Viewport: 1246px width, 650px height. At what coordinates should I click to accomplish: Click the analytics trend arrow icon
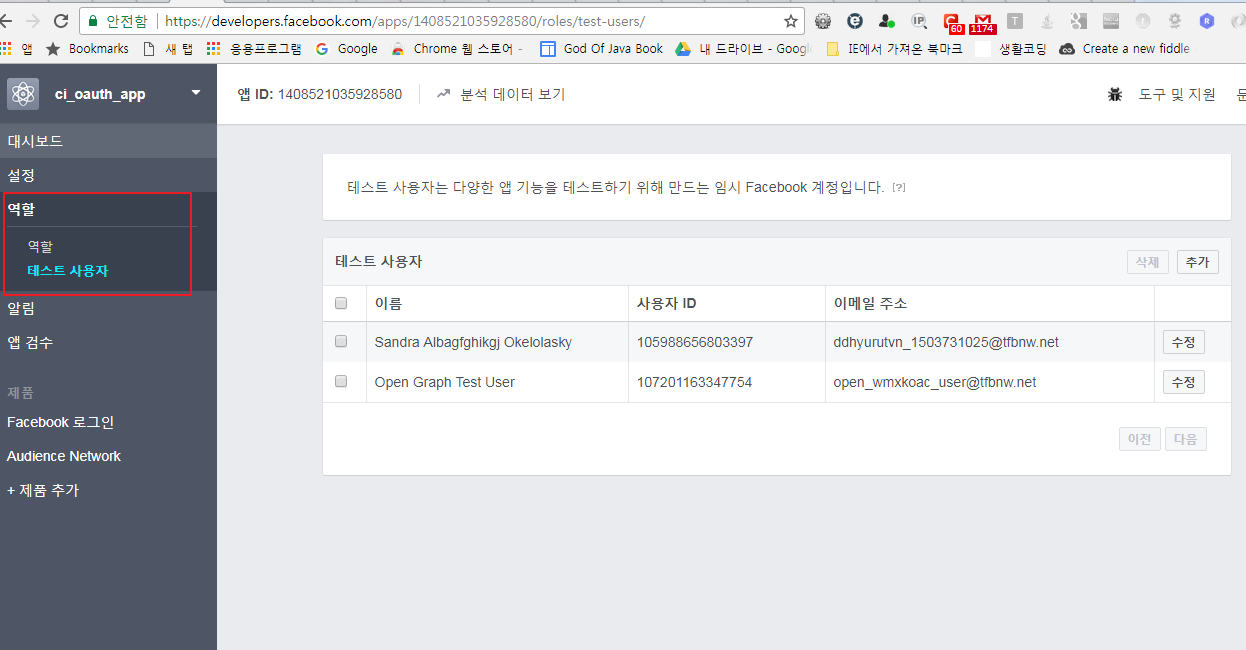click(444, 94)
